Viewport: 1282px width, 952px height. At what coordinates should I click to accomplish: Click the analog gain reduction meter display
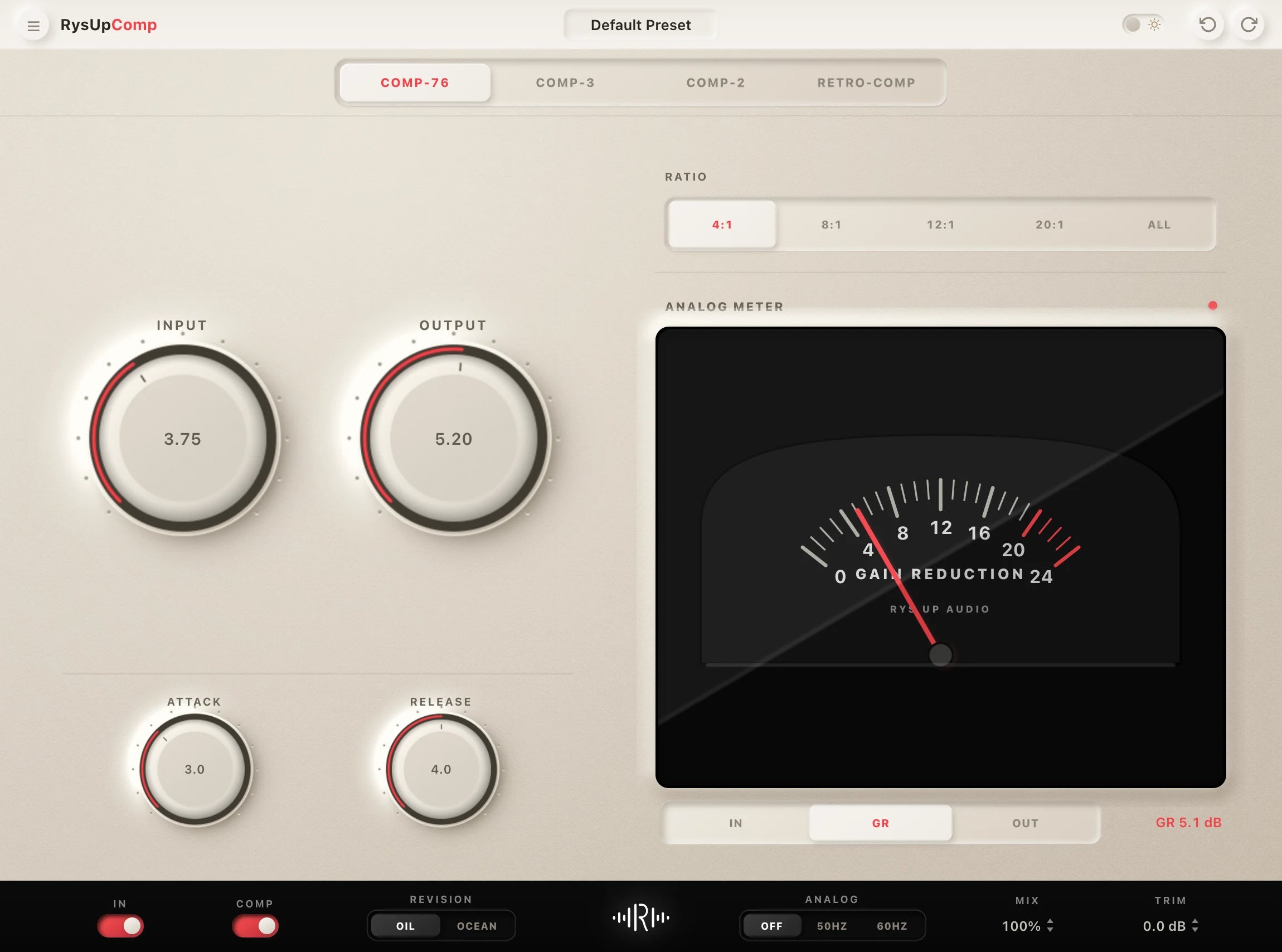940,557
